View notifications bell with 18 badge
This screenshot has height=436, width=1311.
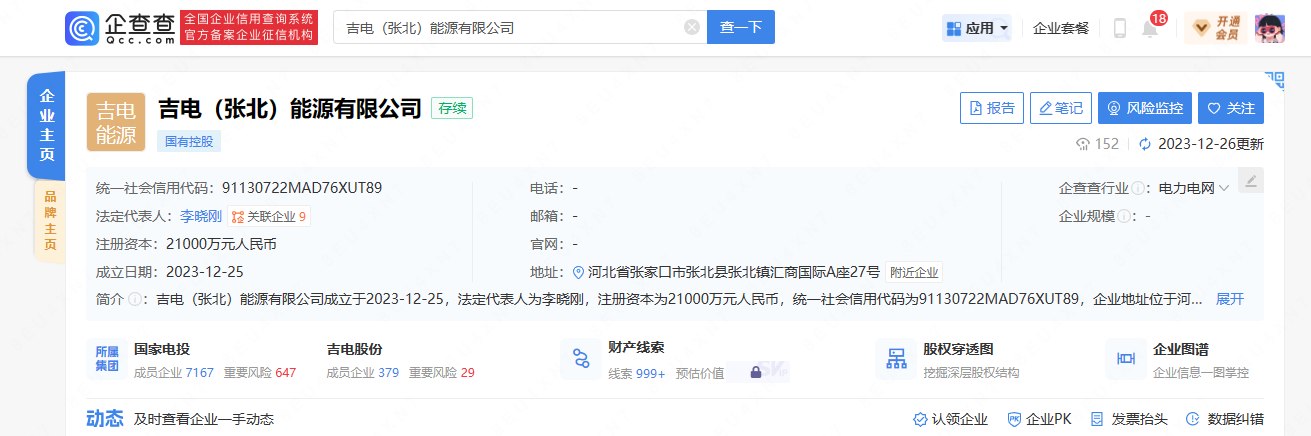[1151, 27]
